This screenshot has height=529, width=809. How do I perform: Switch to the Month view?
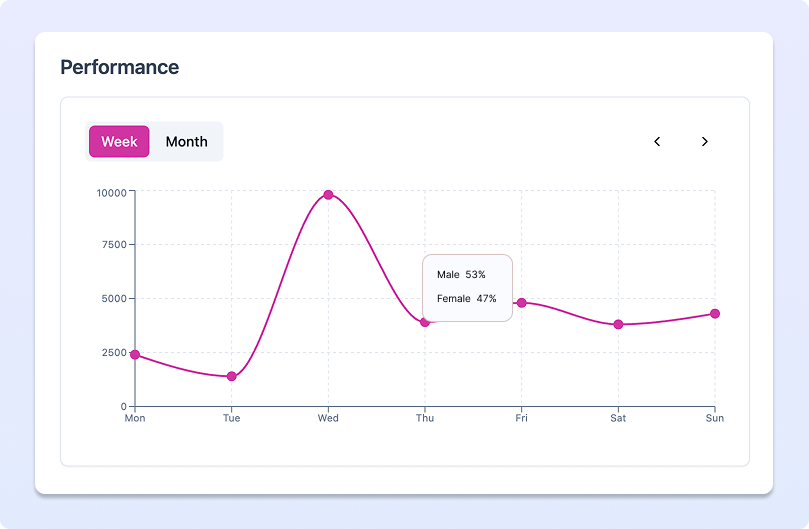186,142
